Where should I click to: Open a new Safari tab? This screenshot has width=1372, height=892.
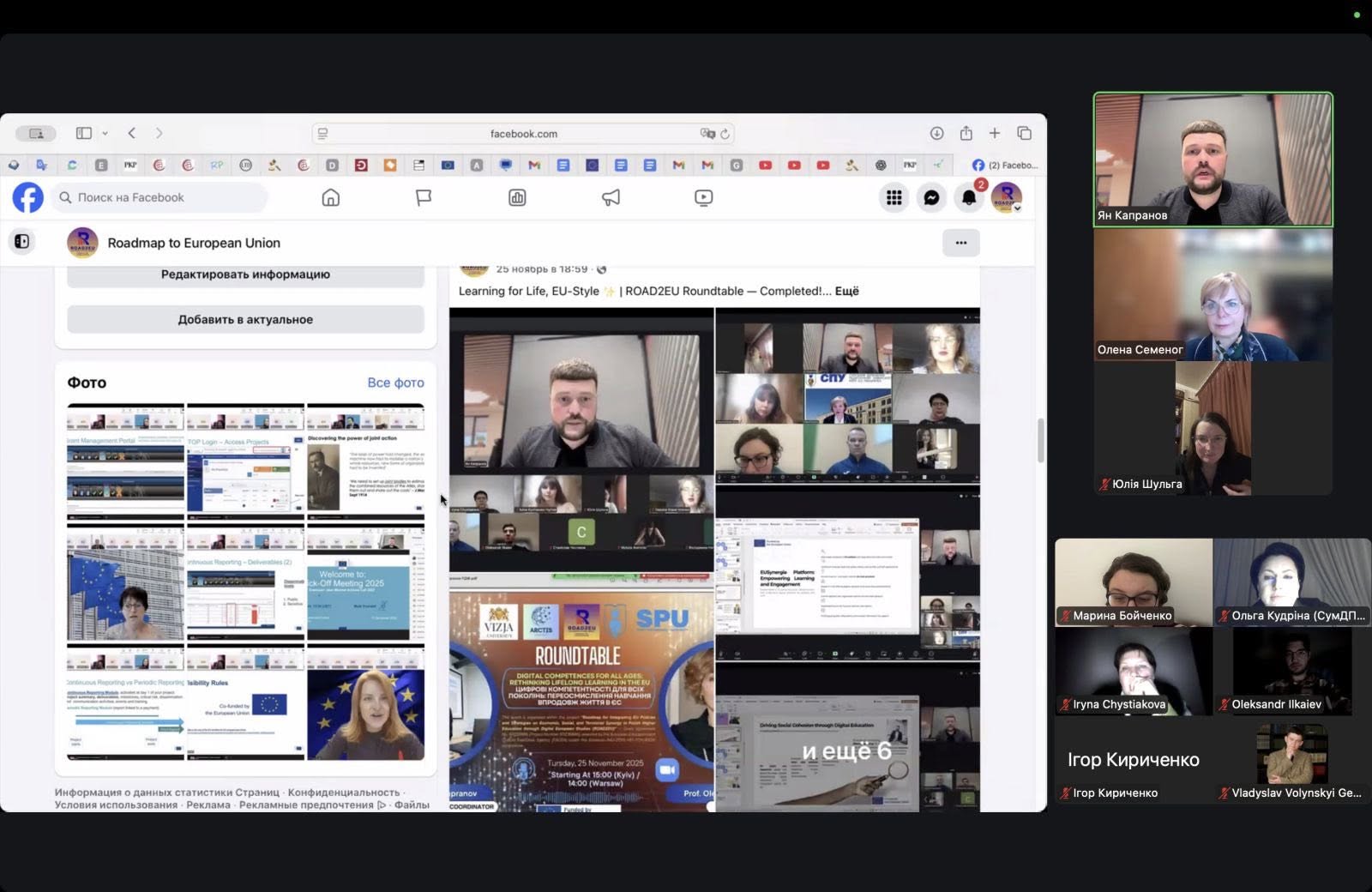995,133
